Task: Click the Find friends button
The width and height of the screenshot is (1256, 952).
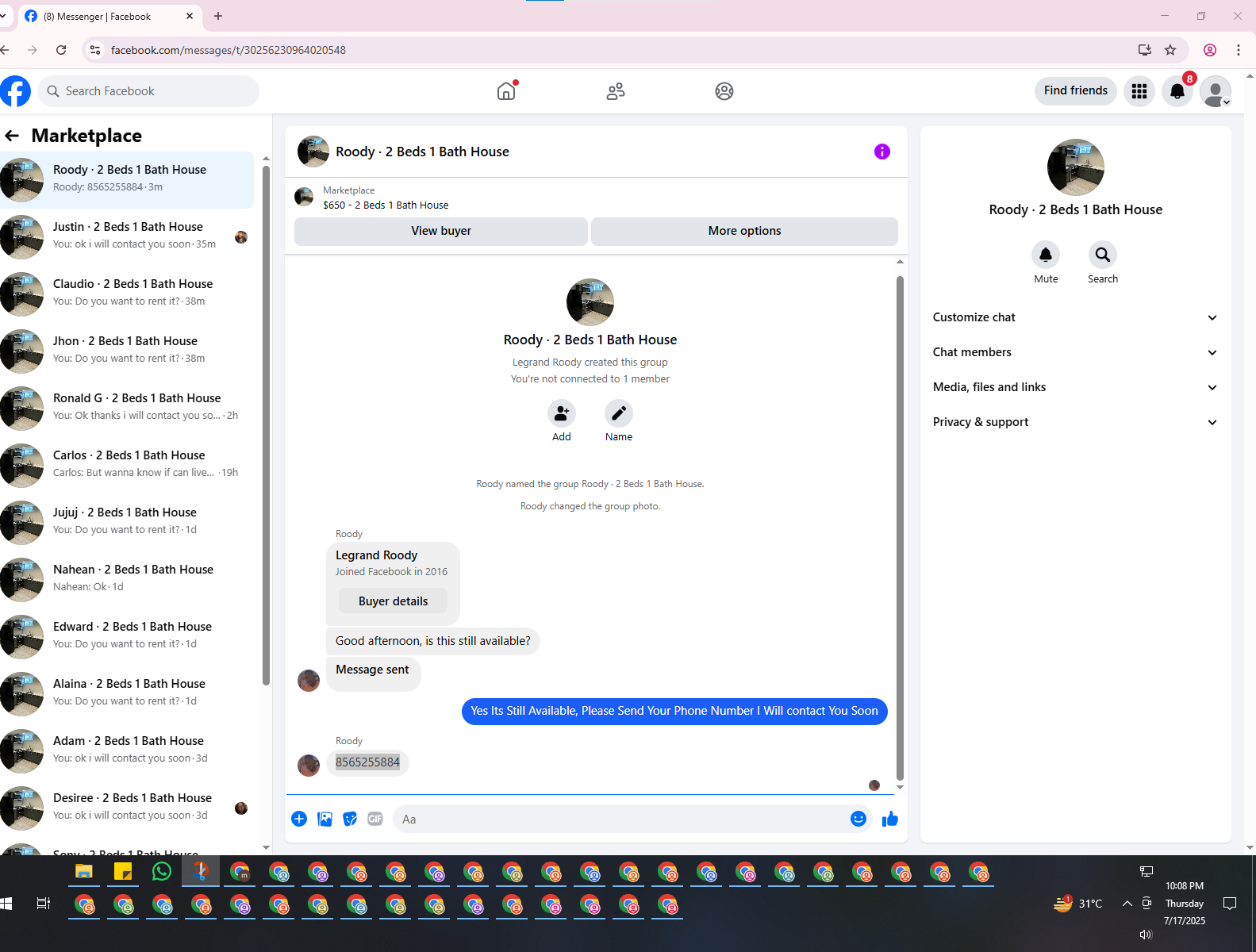Action: (x=1076, y=90)
